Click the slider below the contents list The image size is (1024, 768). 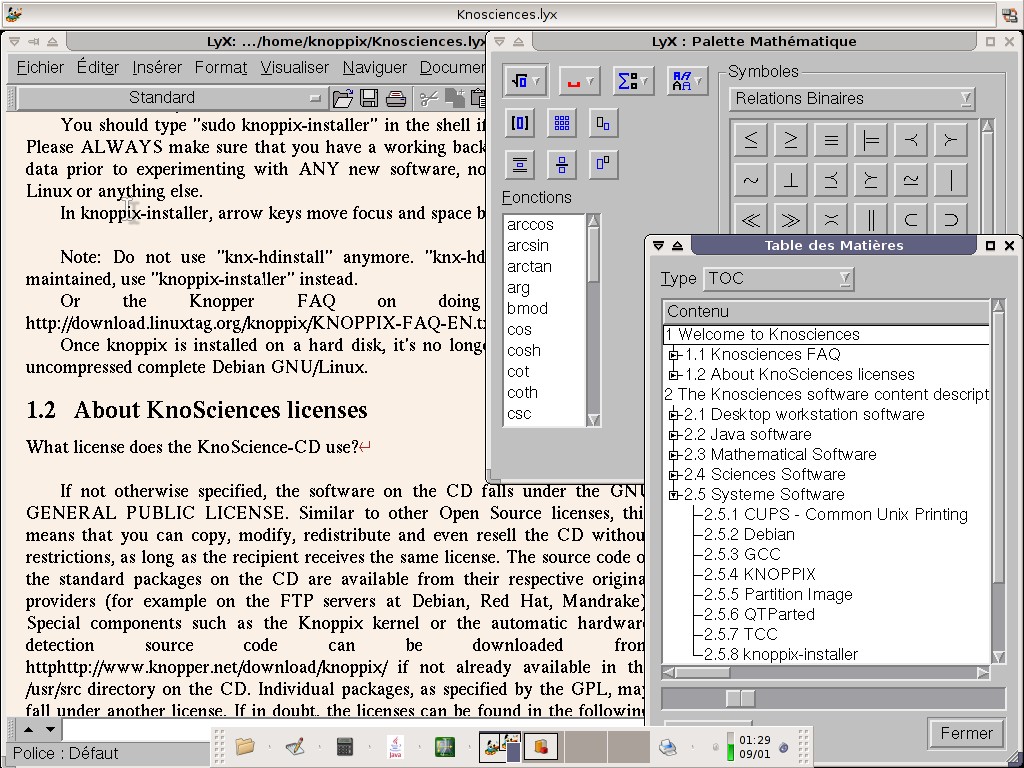tap(741, 698)
